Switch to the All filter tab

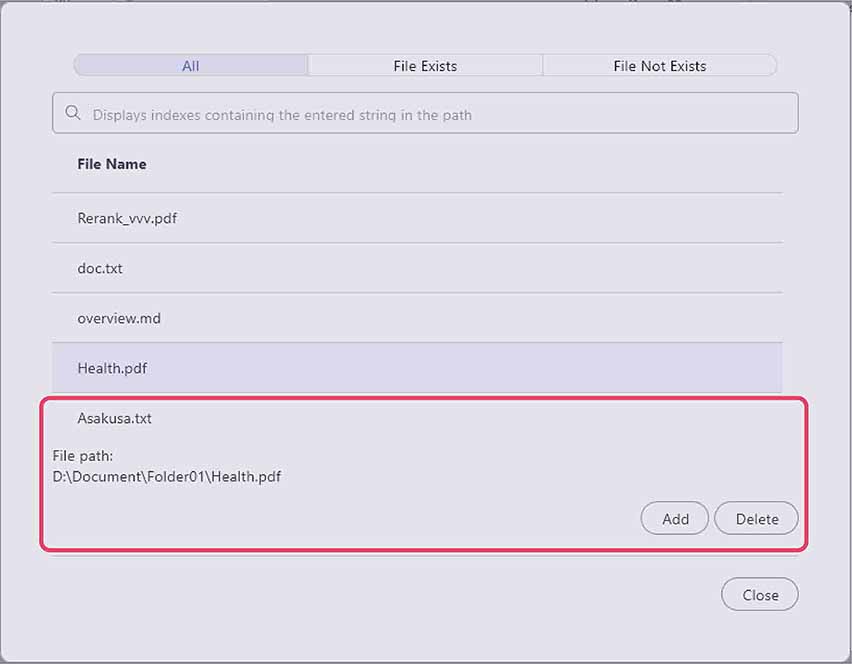[190, 66]
